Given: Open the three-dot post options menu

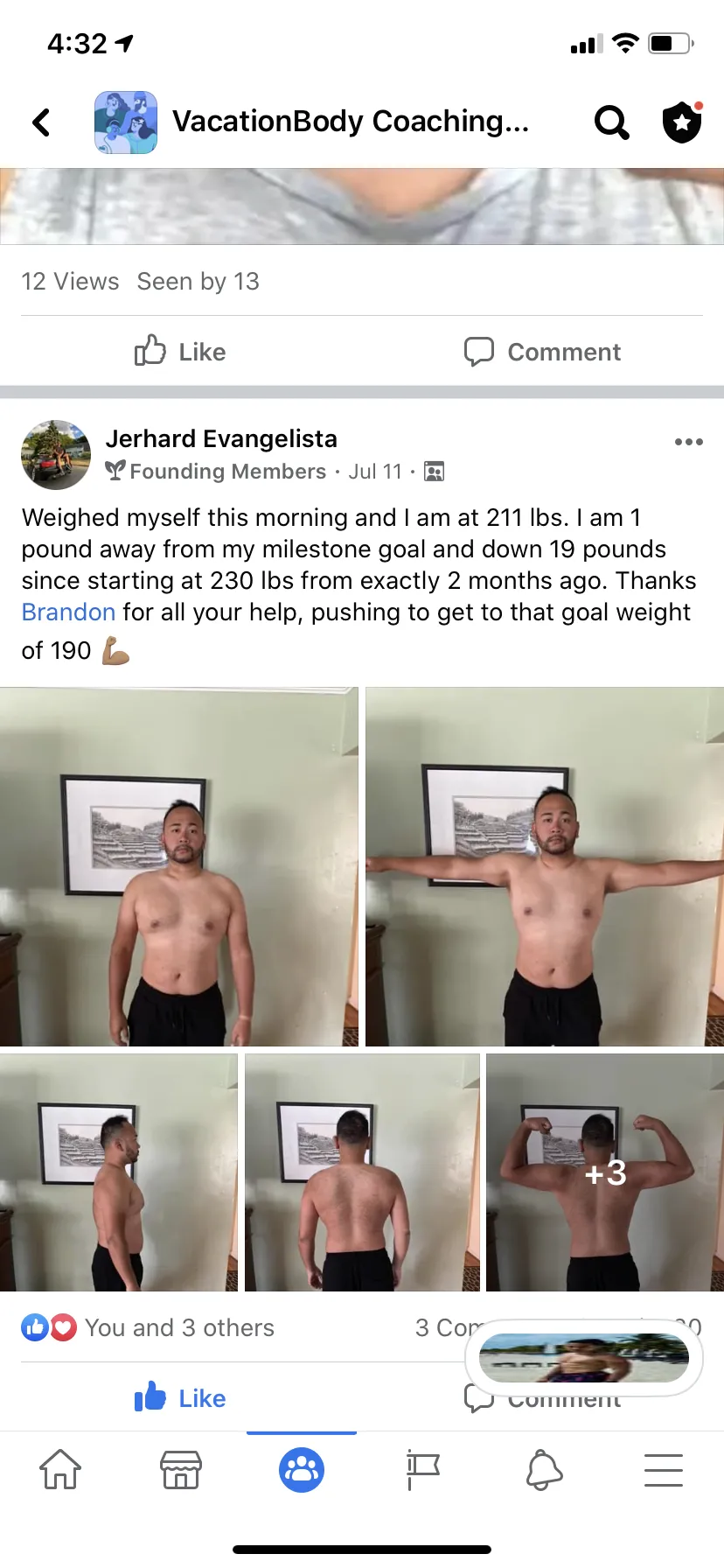Looking at the screenshot, I should 689,442.
